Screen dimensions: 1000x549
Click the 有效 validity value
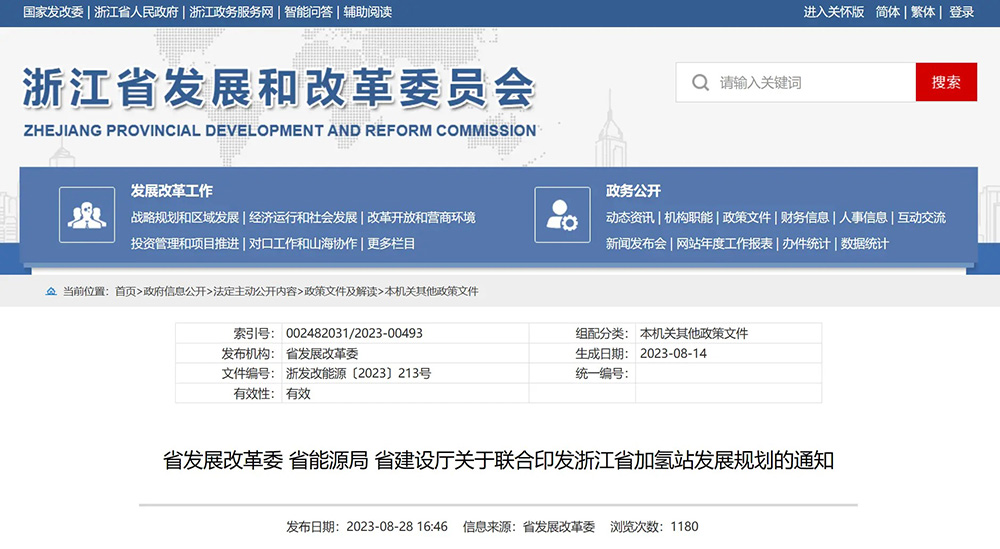(x=298, y=393)
